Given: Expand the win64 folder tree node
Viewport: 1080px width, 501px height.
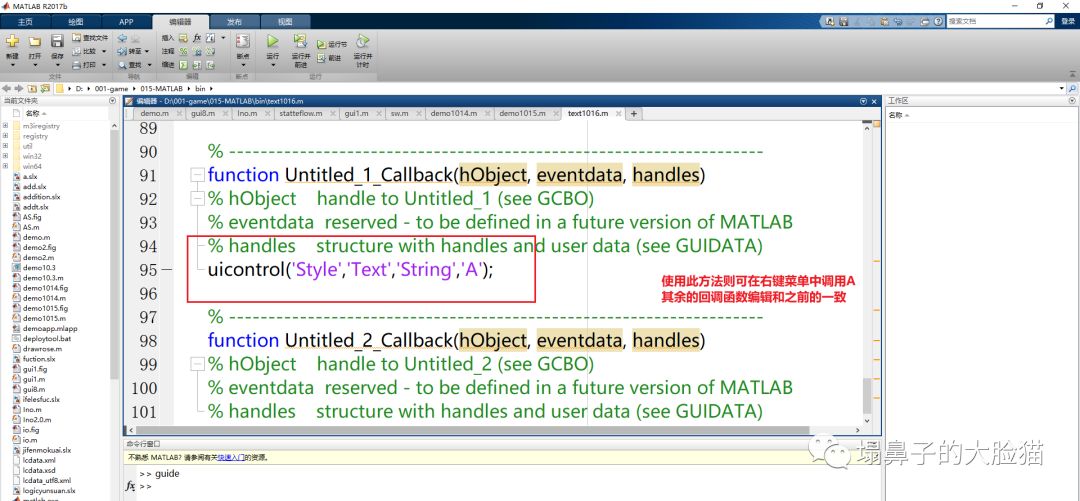Looking at the screenshot, I should pos(6,166).
